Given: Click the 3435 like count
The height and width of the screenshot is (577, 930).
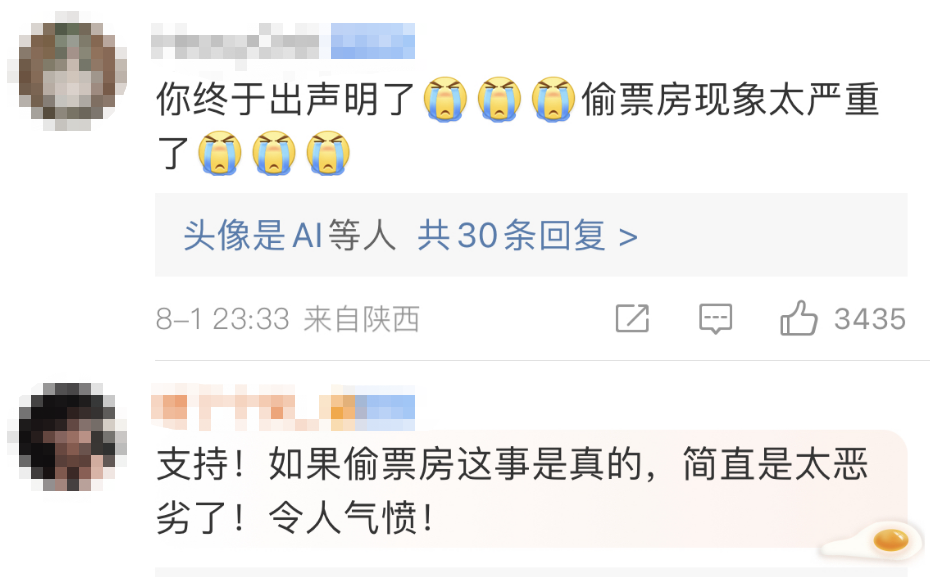Looking at the screenshot, I should tap(870, 319).
